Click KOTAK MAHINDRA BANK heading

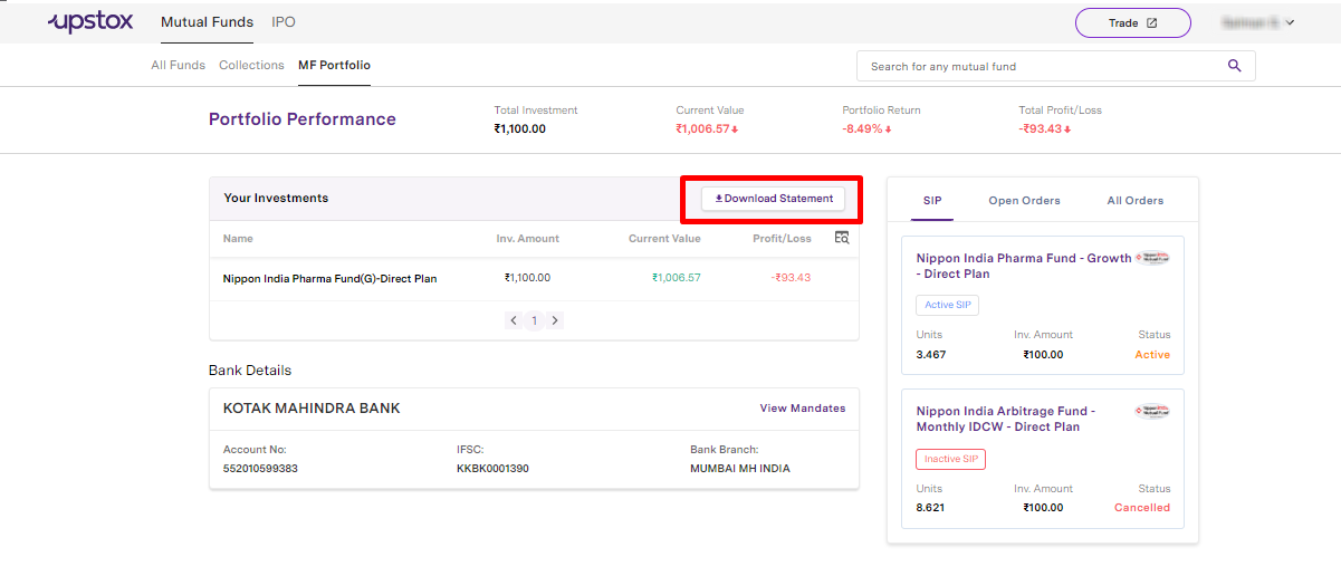pyautogui.click(x=311, y=408)
